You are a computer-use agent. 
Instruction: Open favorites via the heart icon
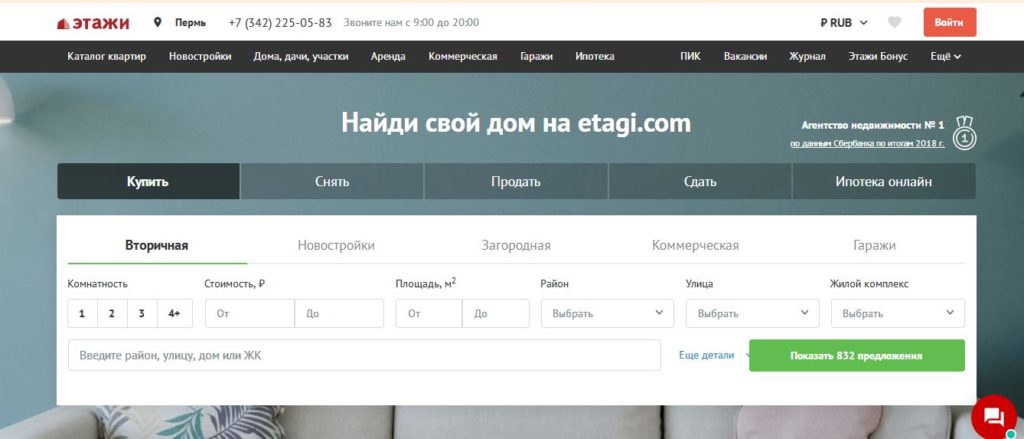click(x=894, y=22)
